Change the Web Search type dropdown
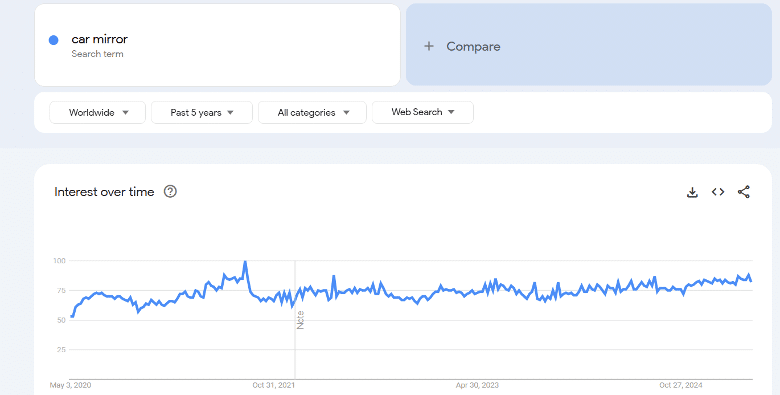The height and width of the screenshot is (395, 780). click(x=423, y=112)
